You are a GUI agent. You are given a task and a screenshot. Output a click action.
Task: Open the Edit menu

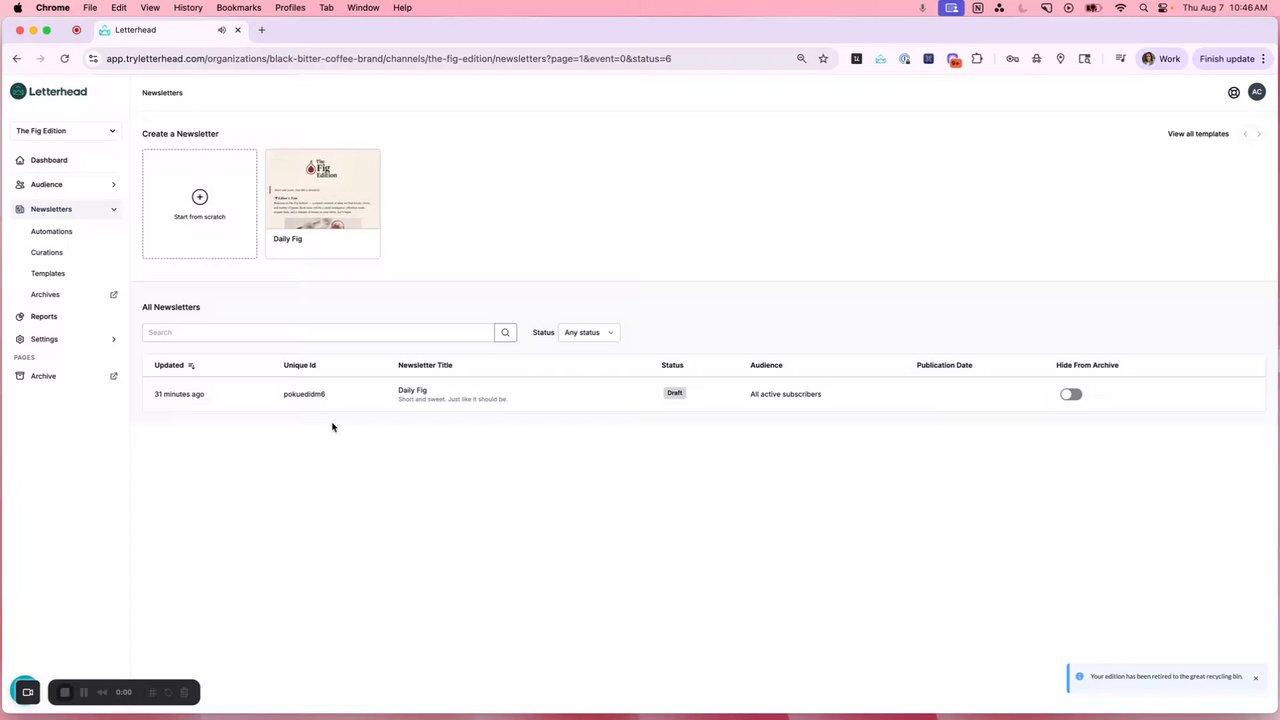[x=119, y=8]
